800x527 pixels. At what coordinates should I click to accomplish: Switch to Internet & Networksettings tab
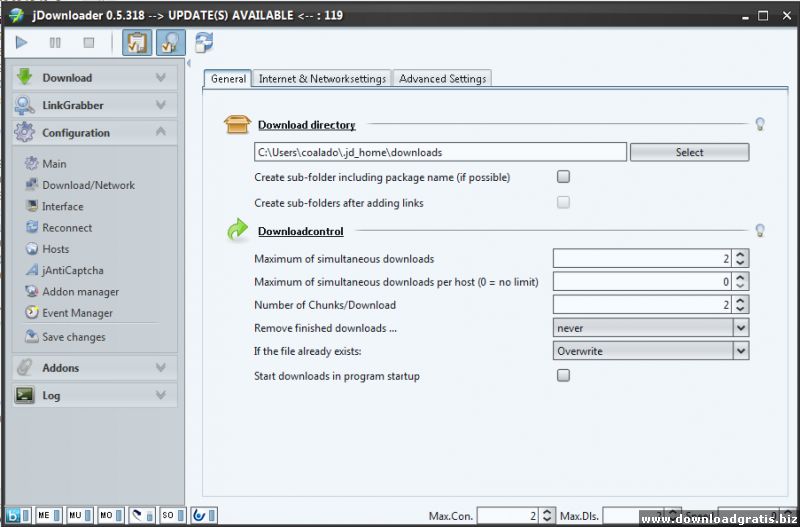322,79
